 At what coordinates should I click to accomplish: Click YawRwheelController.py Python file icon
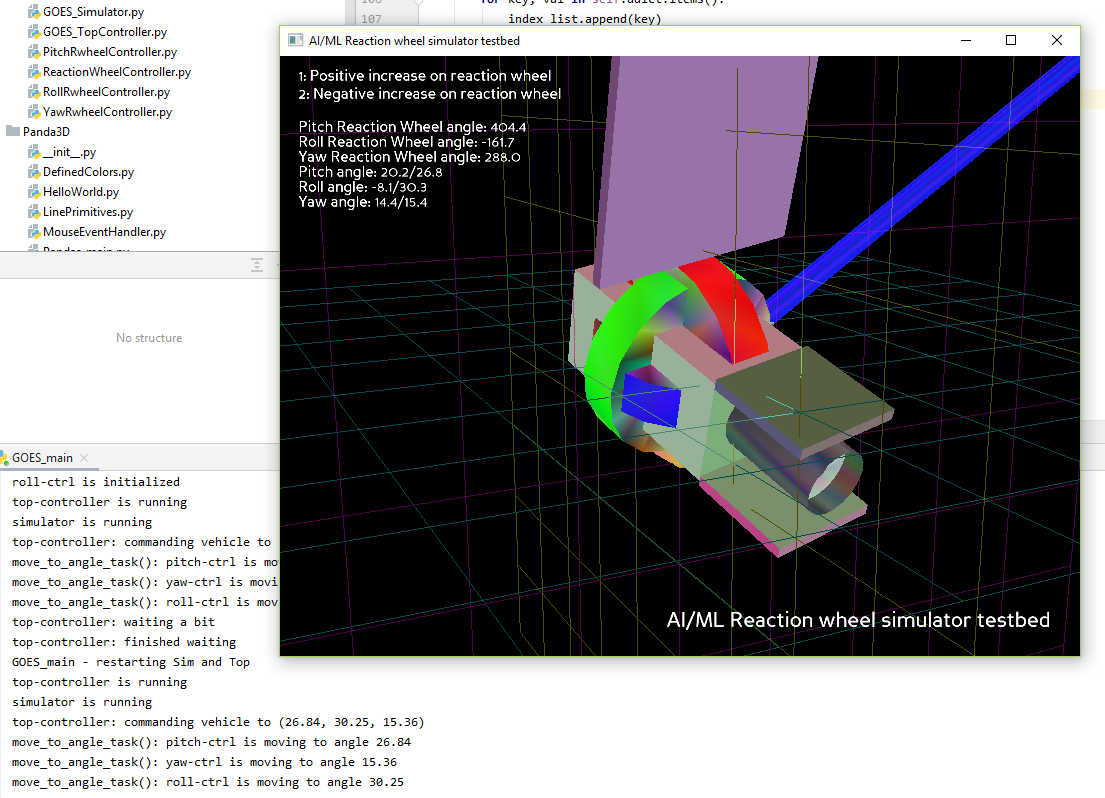point(33,112)
